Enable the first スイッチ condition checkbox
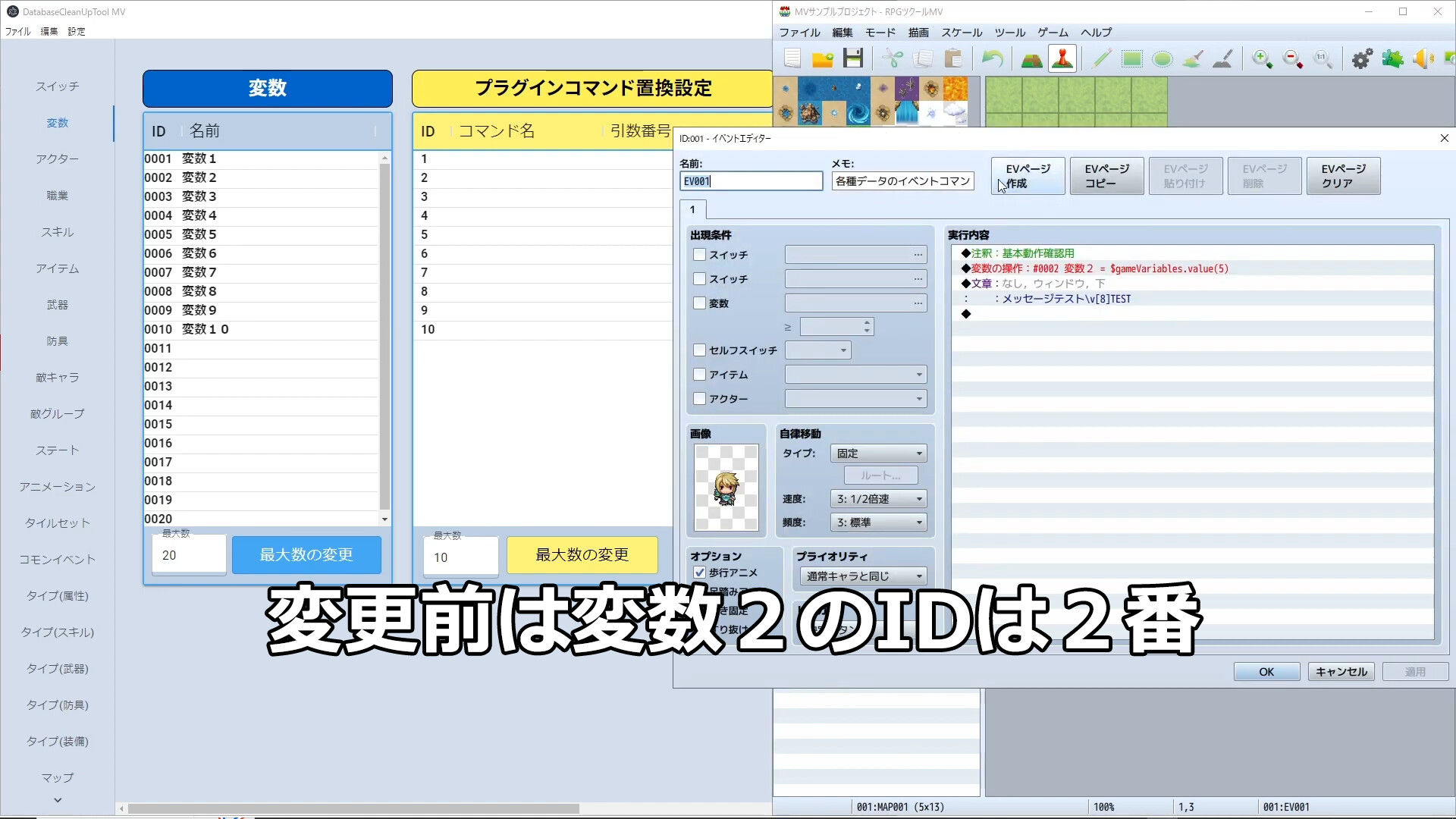Image resolution: width=1456 pixels, height=819 pixels. tap(698, 255)
